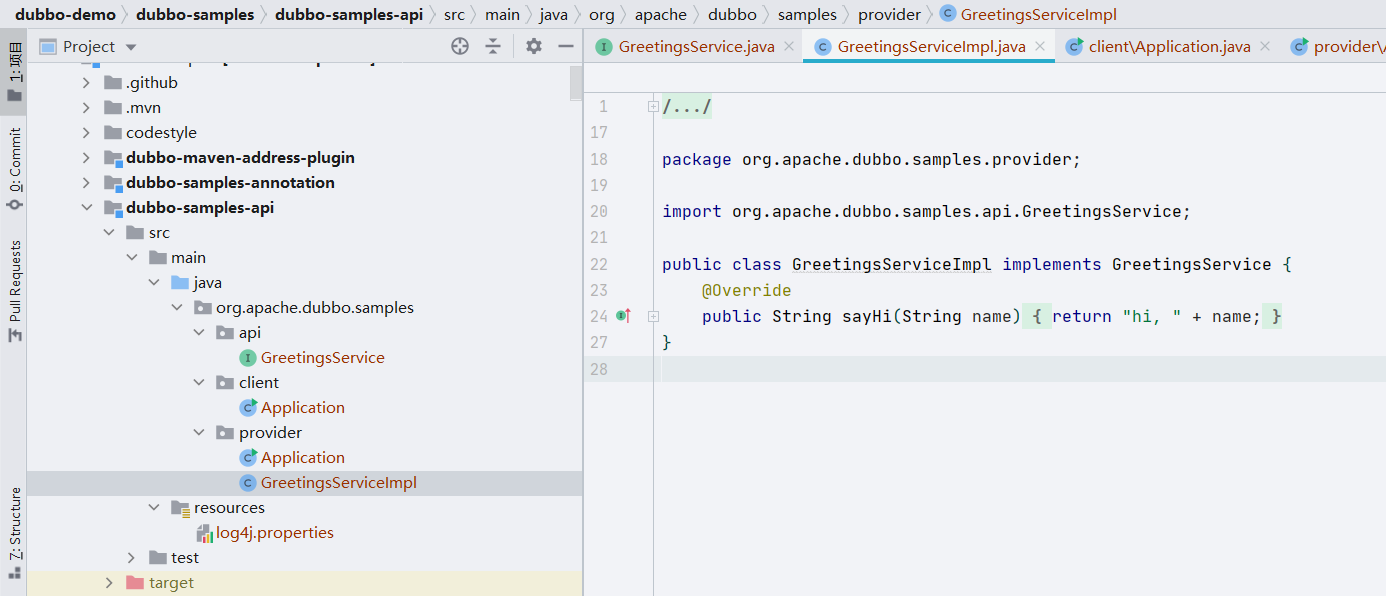Collapse the client package

pos(200,382)
